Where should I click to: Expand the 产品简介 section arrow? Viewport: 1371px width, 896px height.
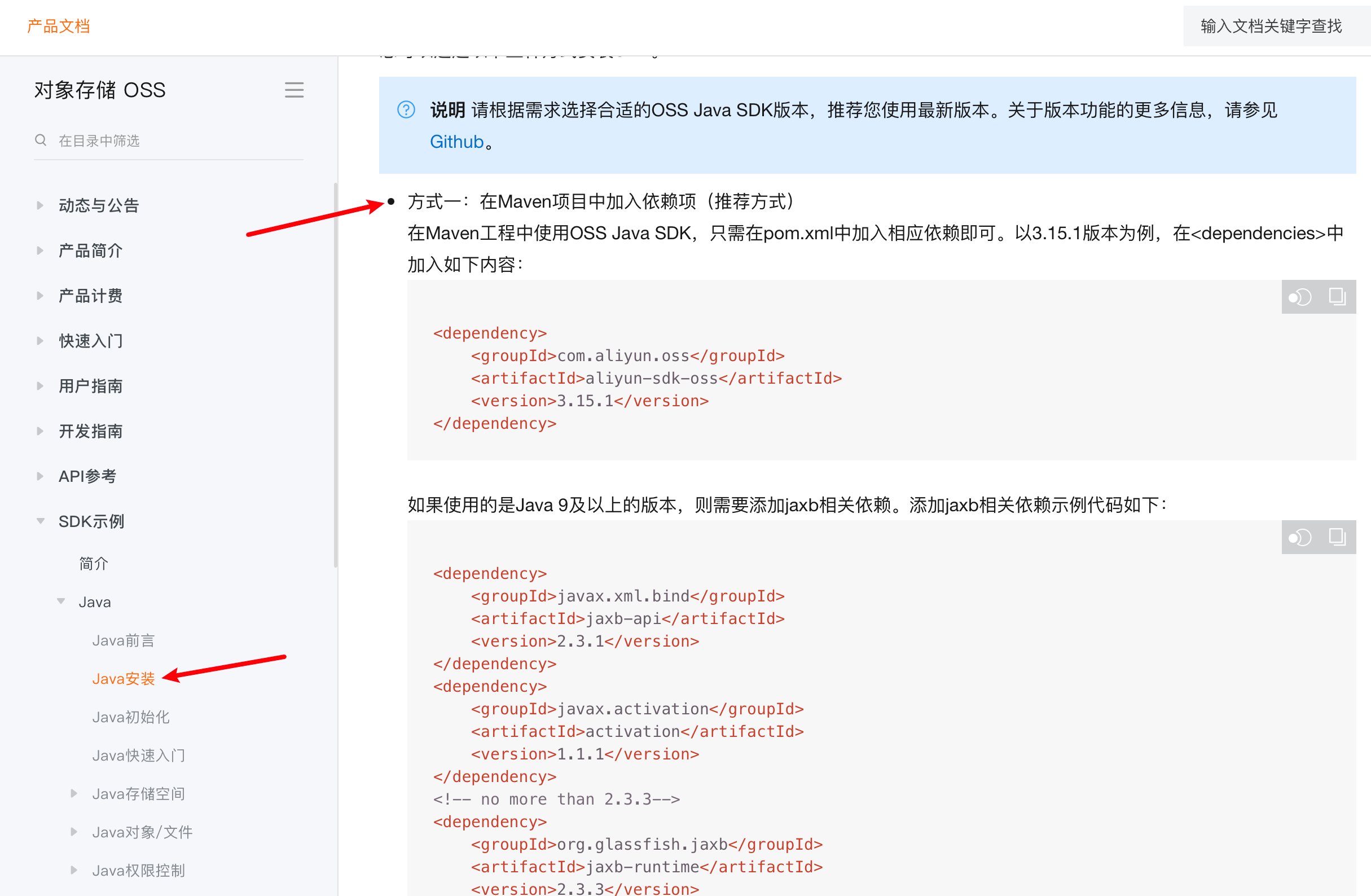click(x=39, y=250)
